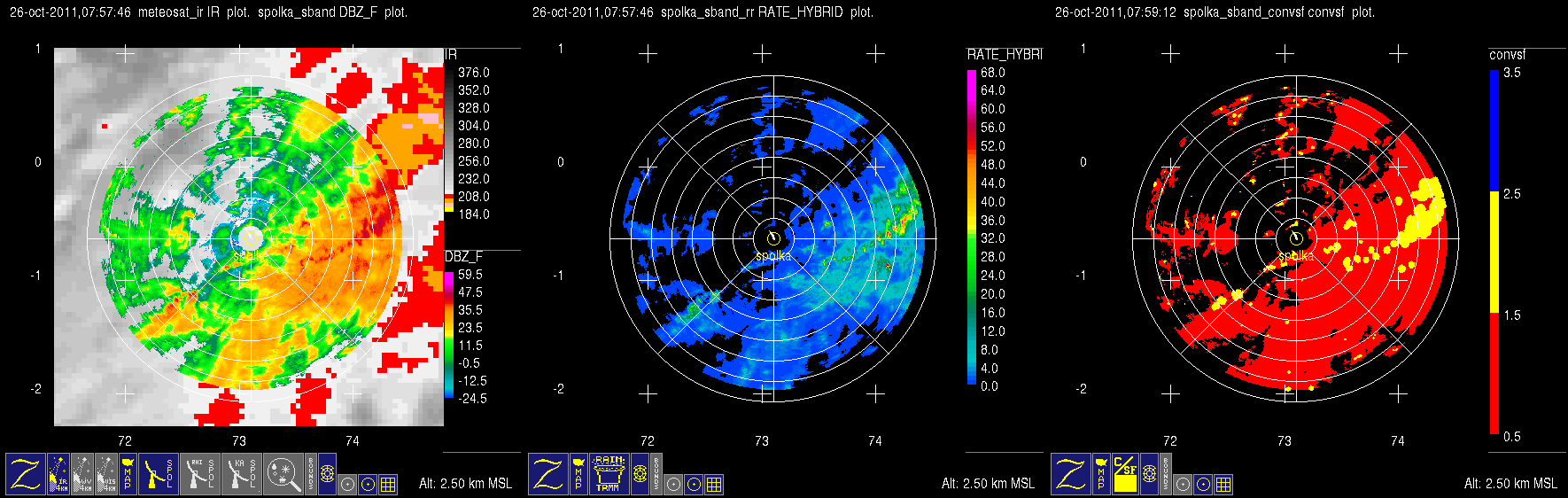Click the blue segment of the convsf color bar

pyautogui.click(x=1494, y=131)
